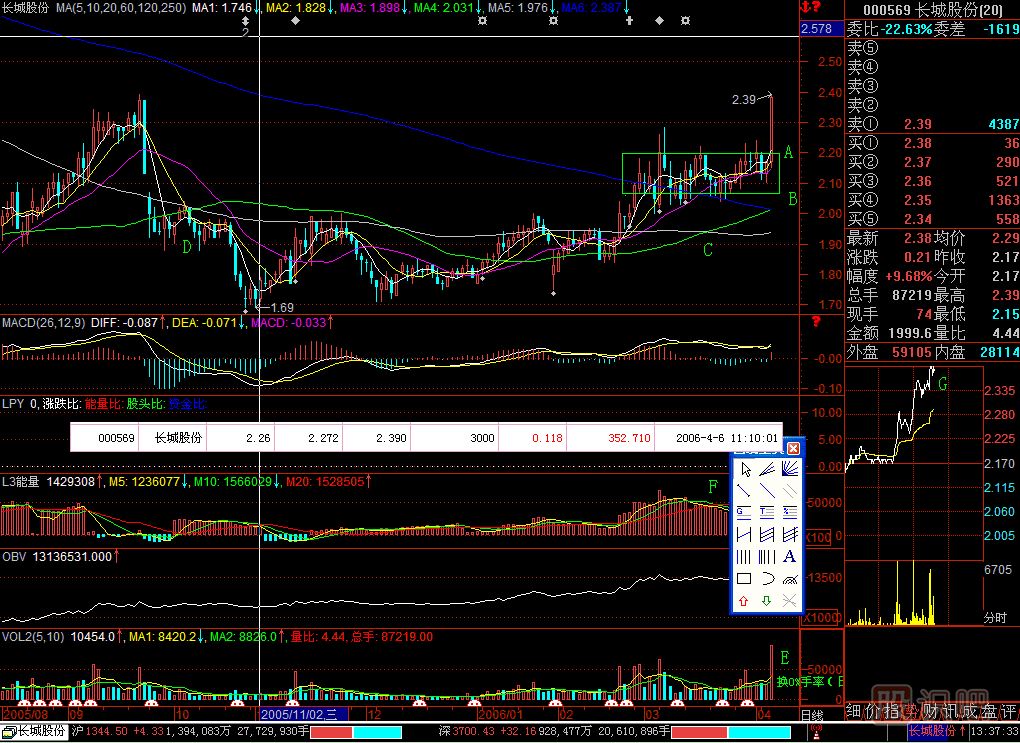
Task: Select the line segment drawing tool
Action: (744, 490)
